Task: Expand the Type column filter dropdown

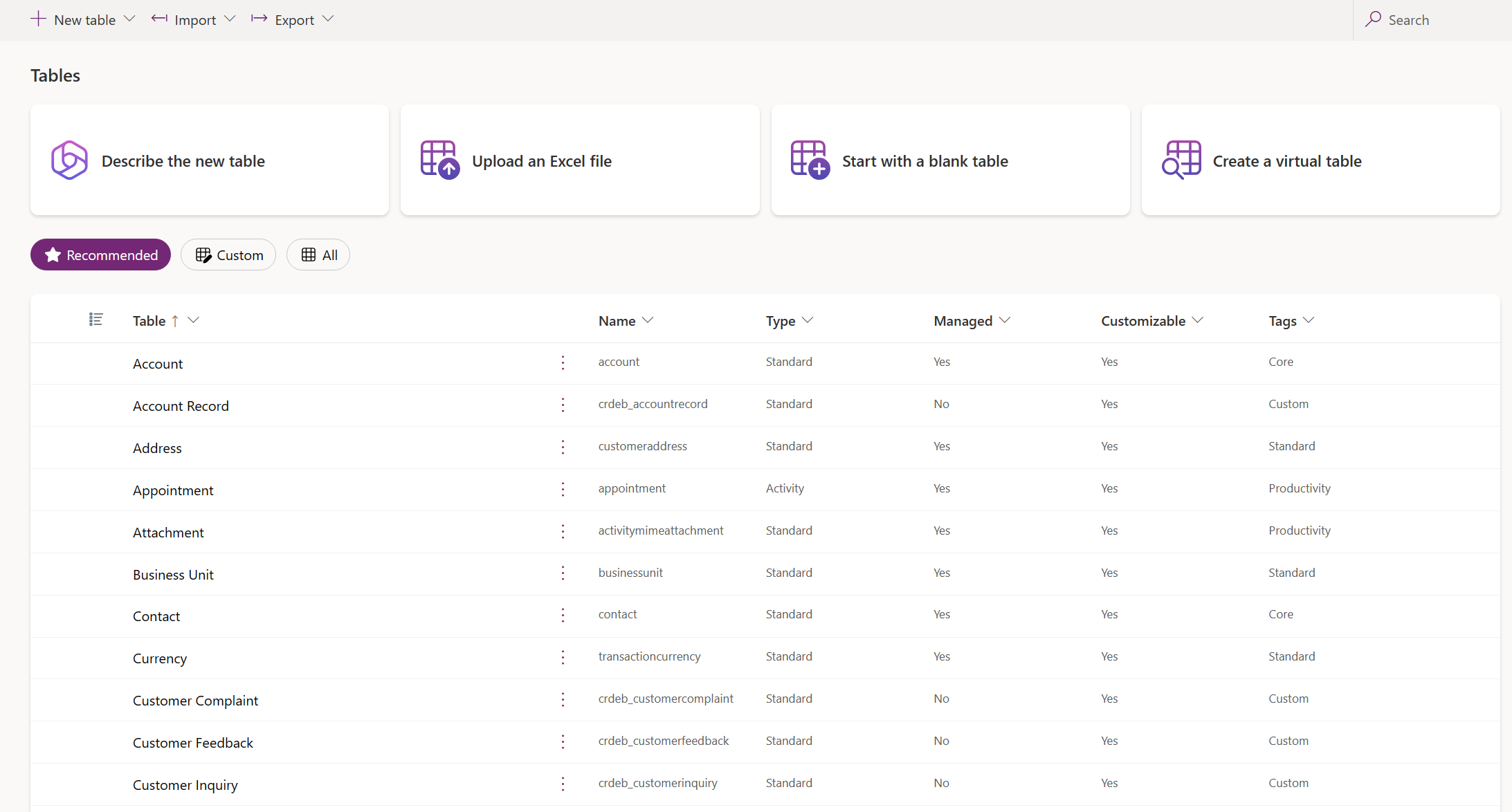Action: [x=808, y=320]
